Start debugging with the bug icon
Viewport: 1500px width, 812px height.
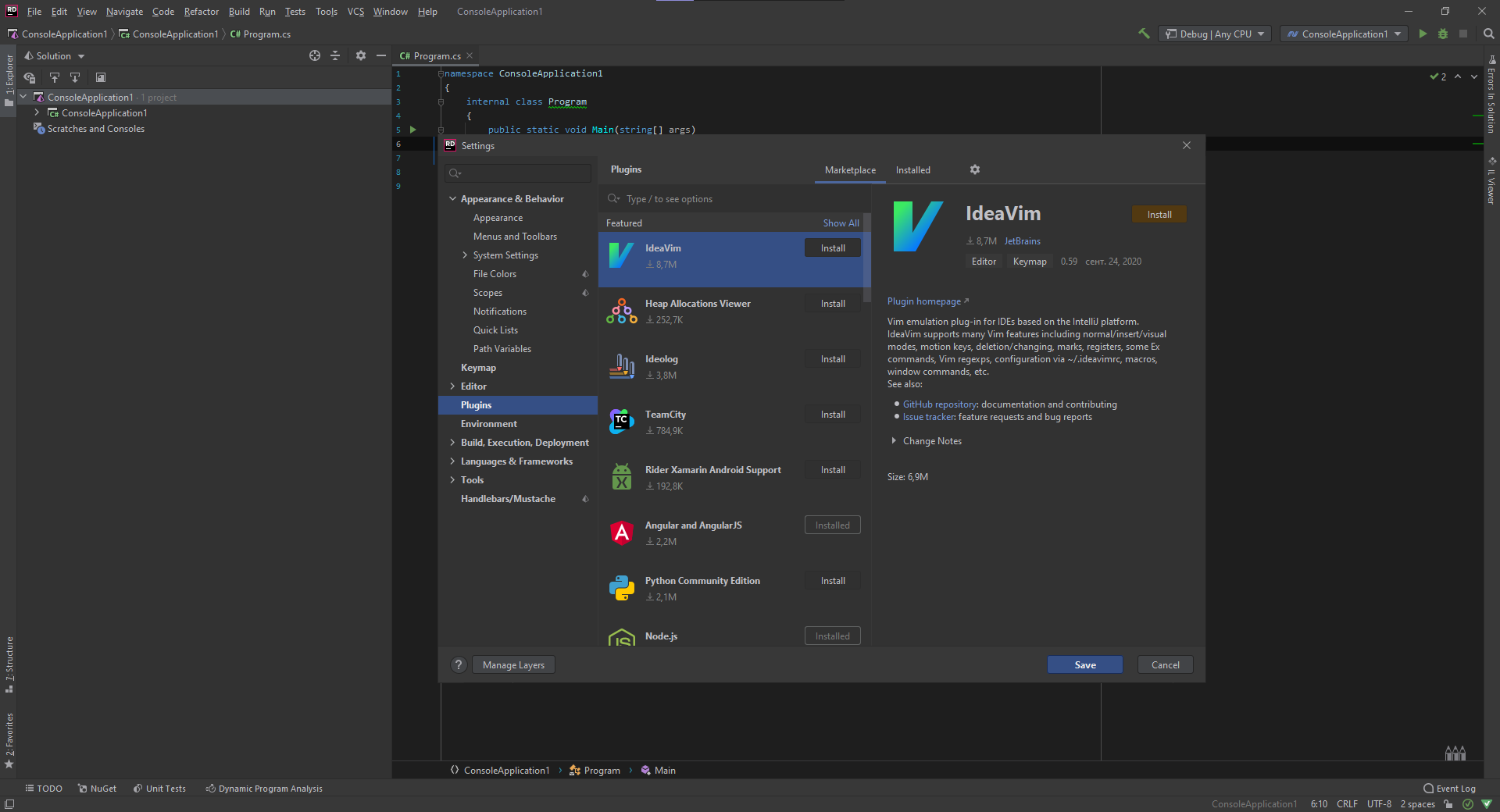[x=1443, y=34]
